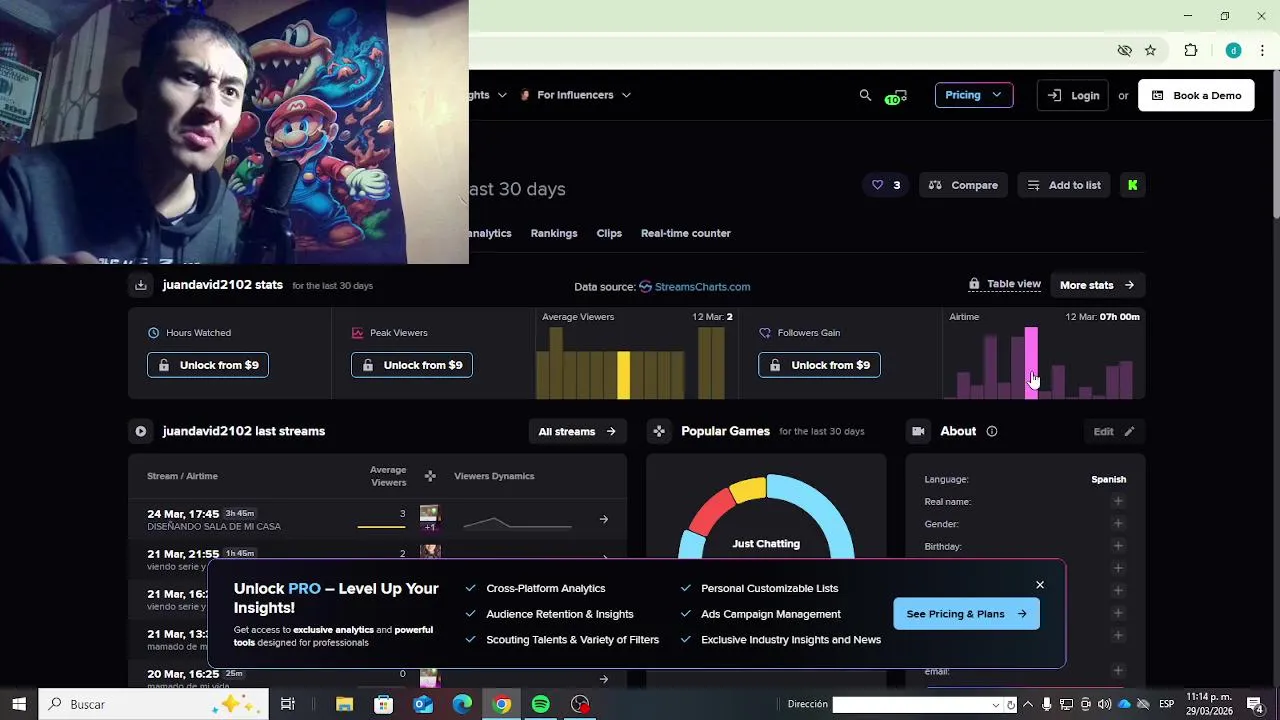Screen dimensions: 1280x720
Task: Toggle the locked Table view
Action: 1005,284
